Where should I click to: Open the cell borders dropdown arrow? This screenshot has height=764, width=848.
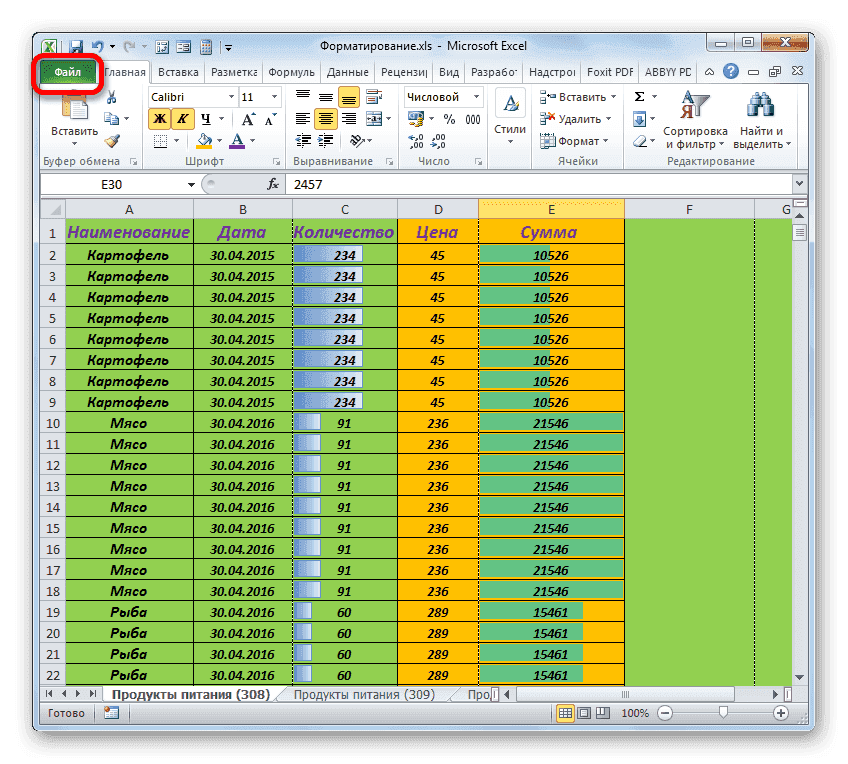[175, 140]
